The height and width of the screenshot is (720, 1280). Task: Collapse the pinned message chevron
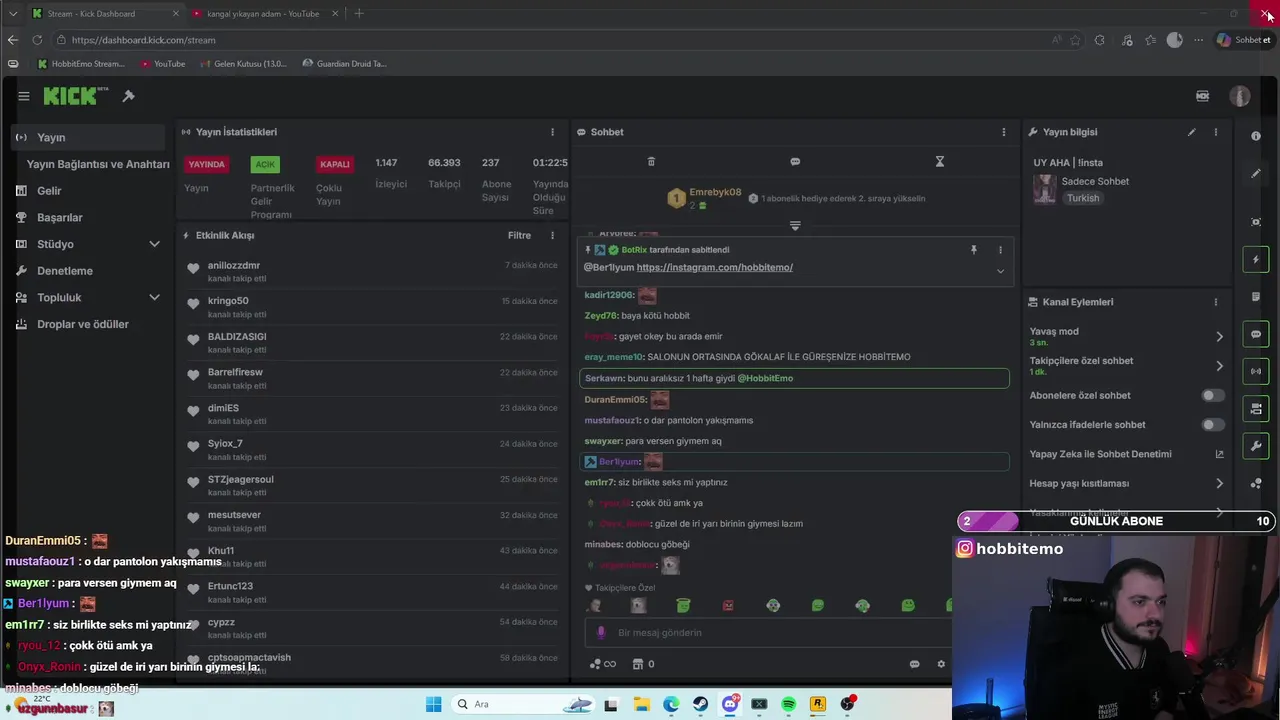click(x=1000, y=271)
